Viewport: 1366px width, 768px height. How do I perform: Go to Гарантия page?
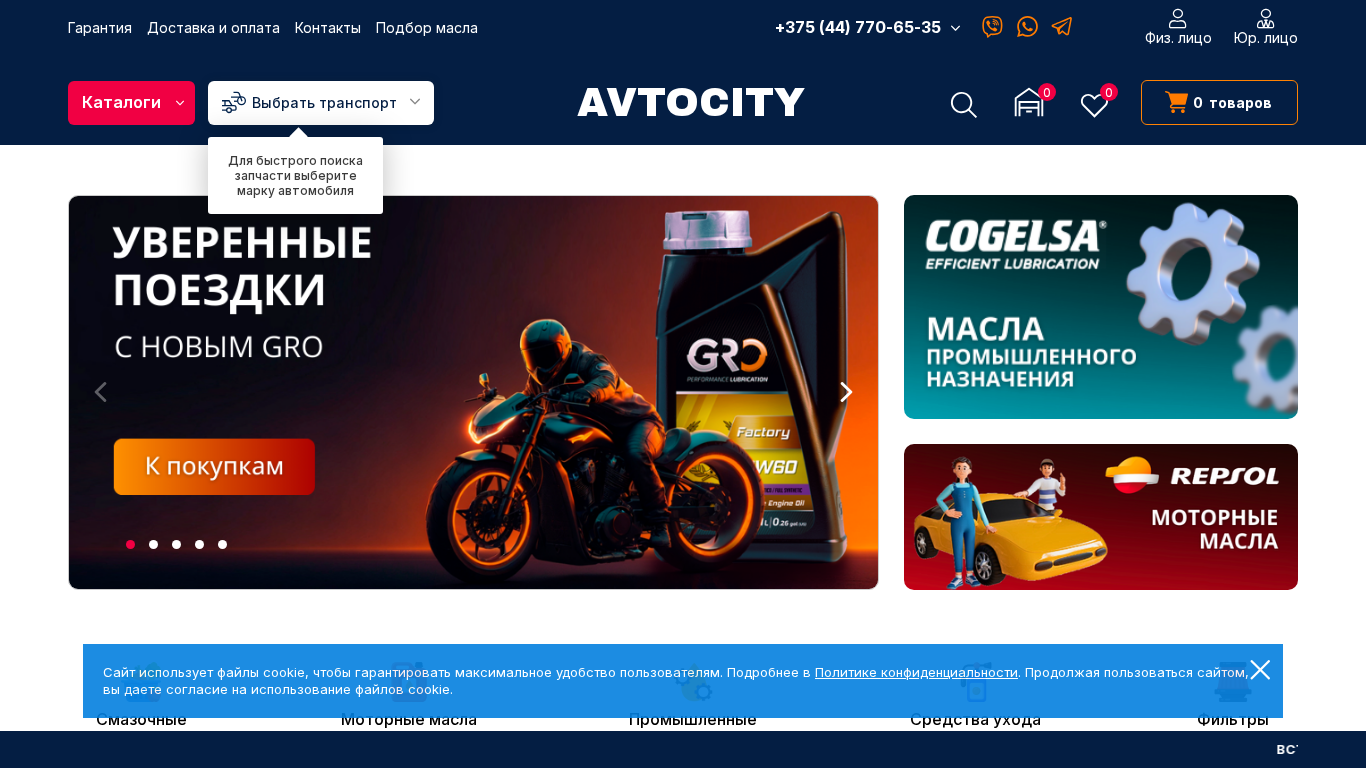click(x=100, y=28)
